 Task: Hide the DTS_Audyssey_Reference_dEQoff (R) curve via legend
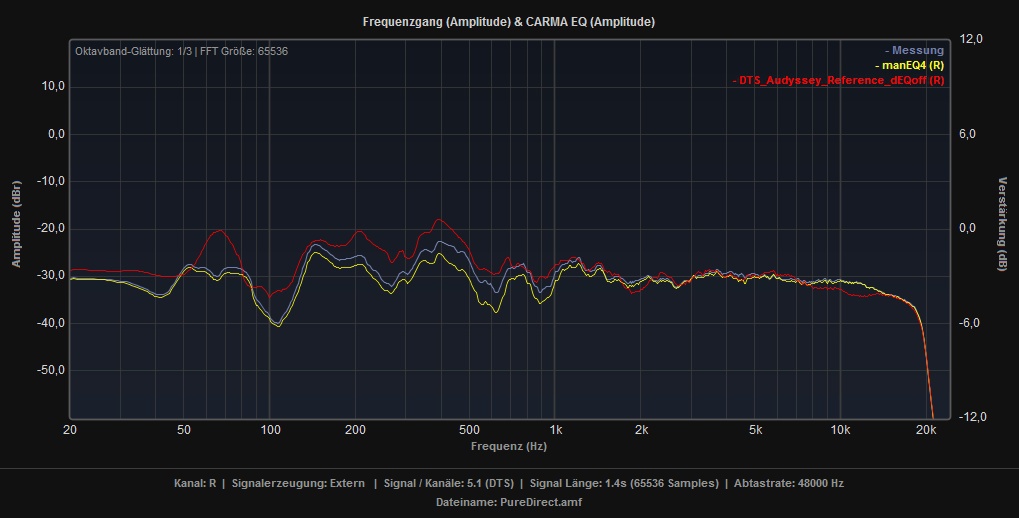pos(838,80)
